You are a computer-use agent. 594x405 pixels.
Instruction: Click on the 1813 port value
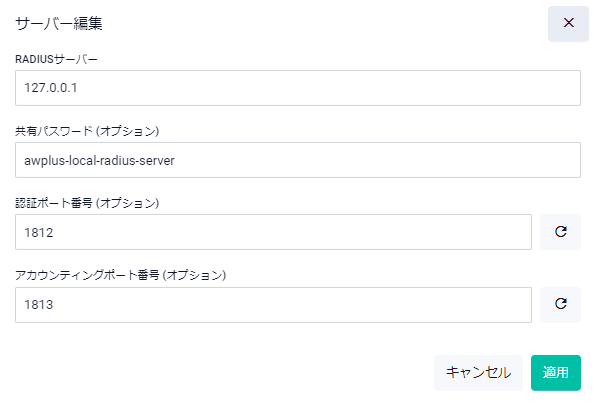[x=39, y=305]
